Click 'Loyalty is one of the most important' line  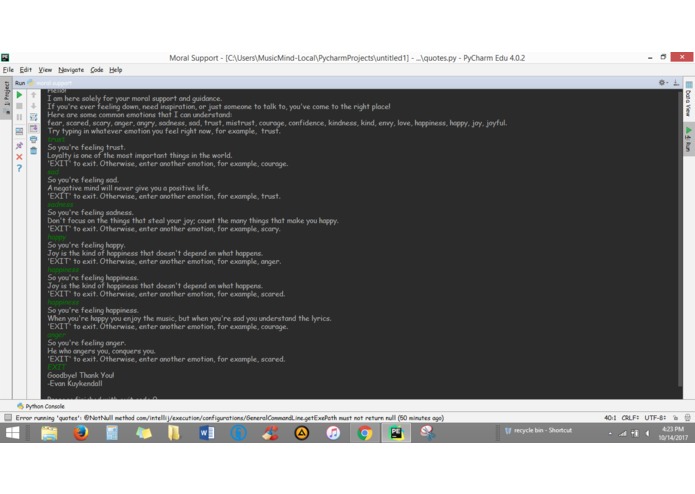[x=140, y=155]
